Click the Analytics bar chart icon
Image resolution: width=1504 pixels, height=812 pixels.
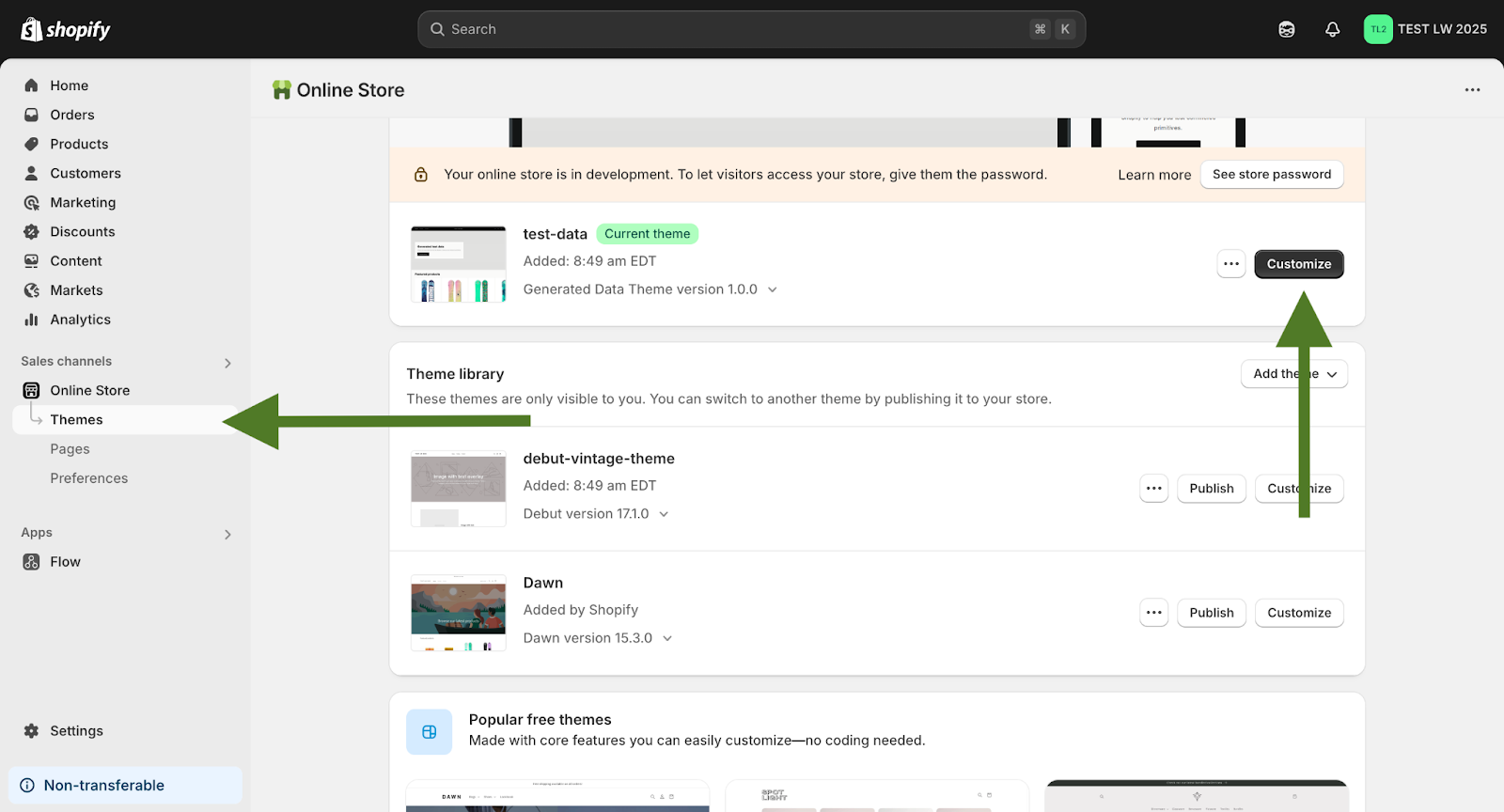[x=32, y=320]
